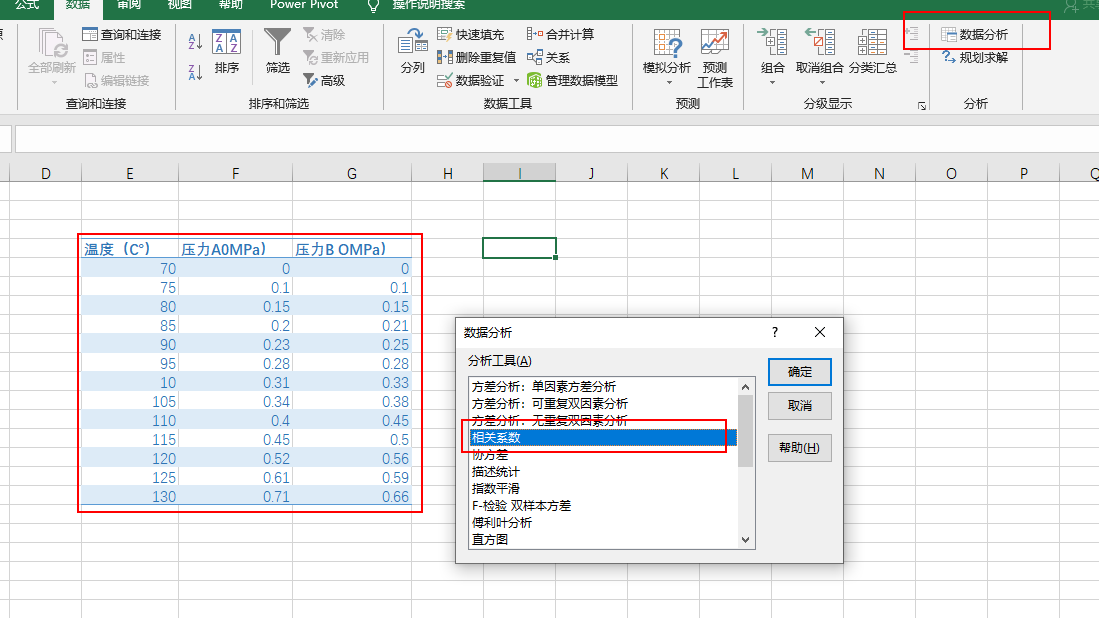Sort ascending A to Z
1099x618 pixels.
195,41
